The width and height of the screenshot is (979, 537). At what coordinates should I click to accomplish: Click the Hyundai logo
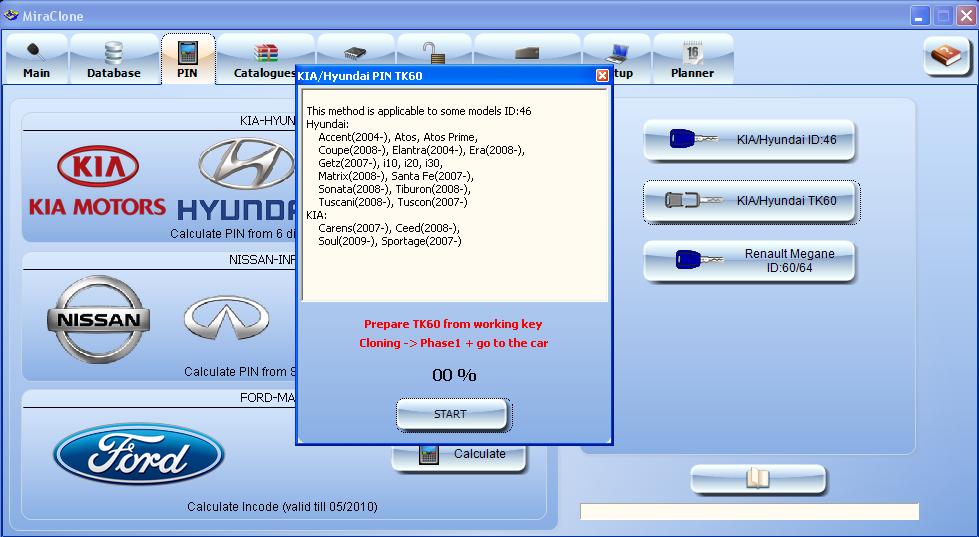237,179
